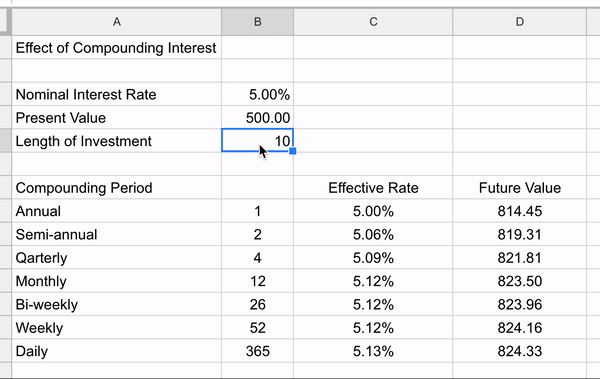
Task: Select the 500.00 present value cell
Action: tap(258, 118)
